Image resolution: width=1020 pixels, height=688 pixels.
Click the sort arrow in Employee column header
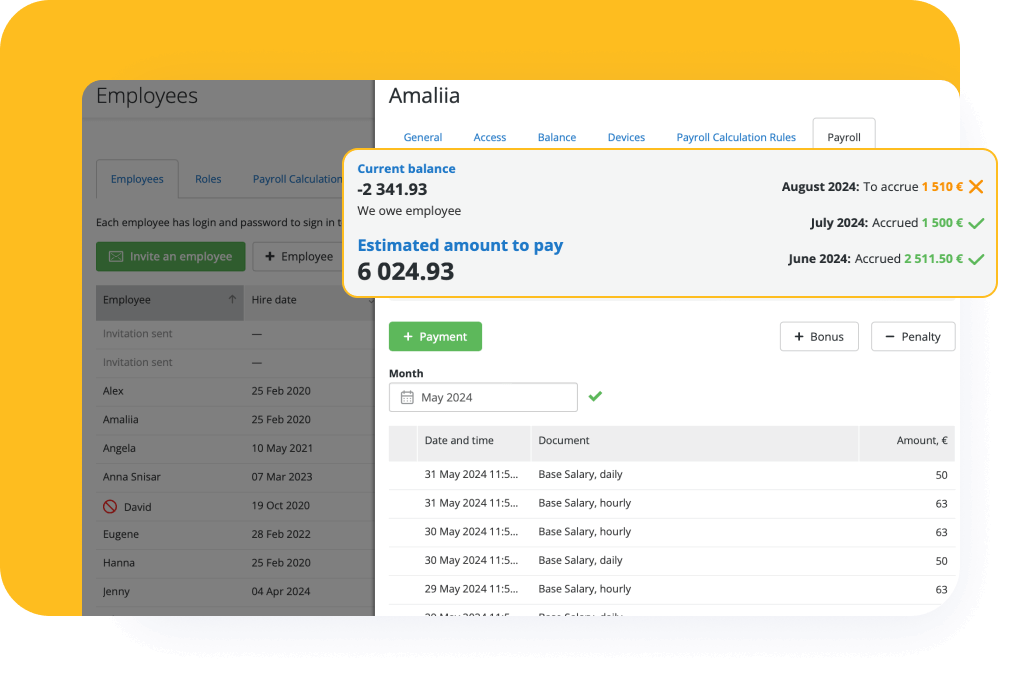[x=232, y=299]
